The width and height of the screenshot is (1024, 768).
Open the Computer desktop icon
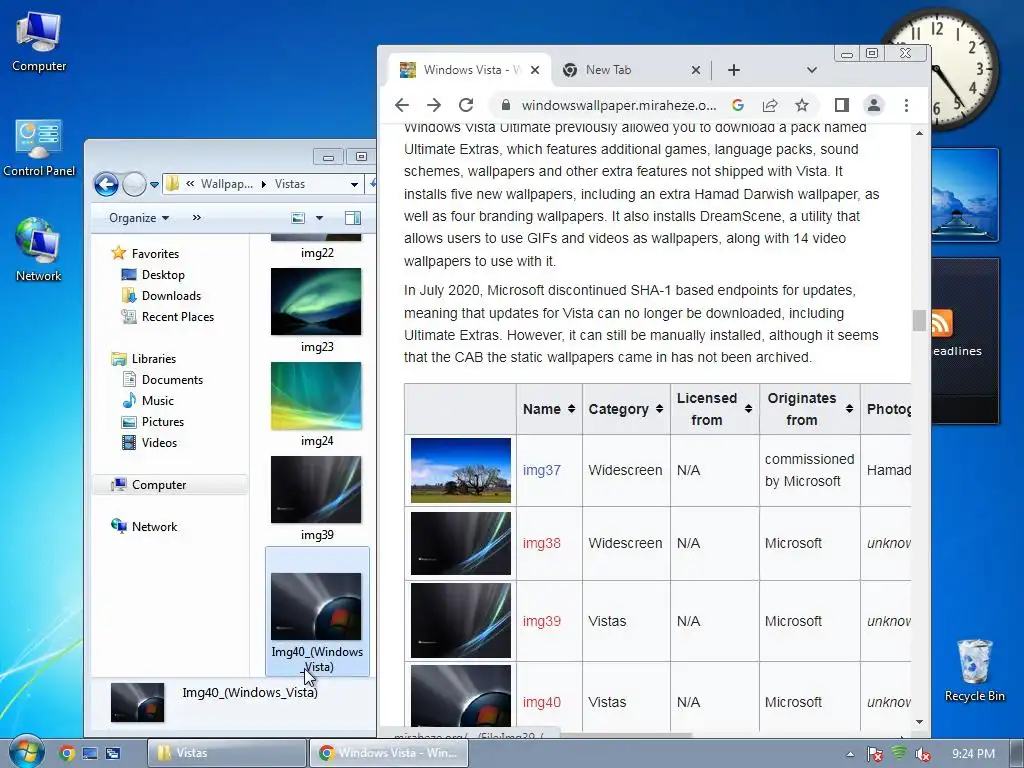coord(39,42)
